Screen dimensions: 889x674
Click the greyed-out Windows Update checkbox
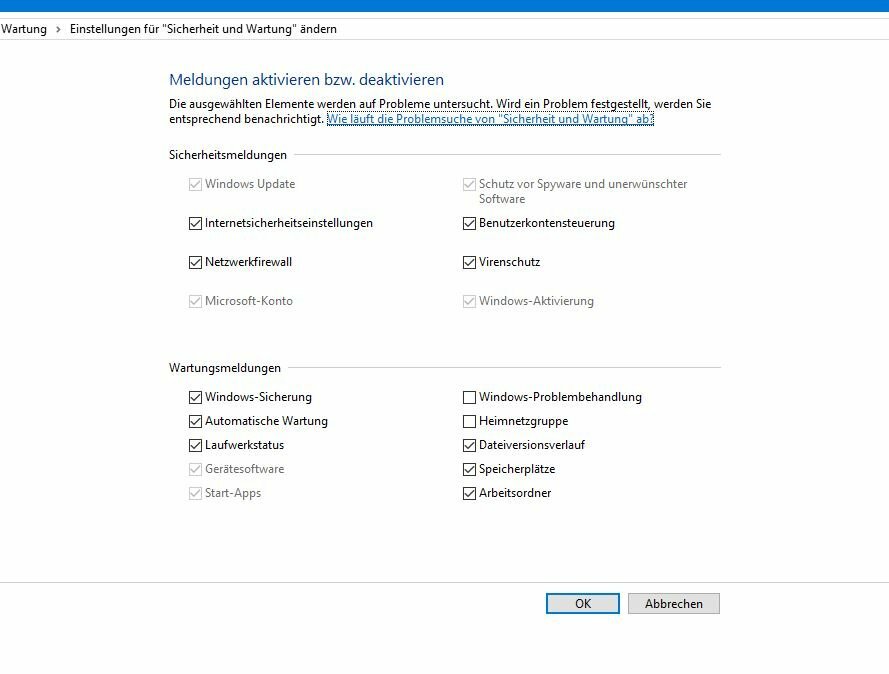point(195,184)
